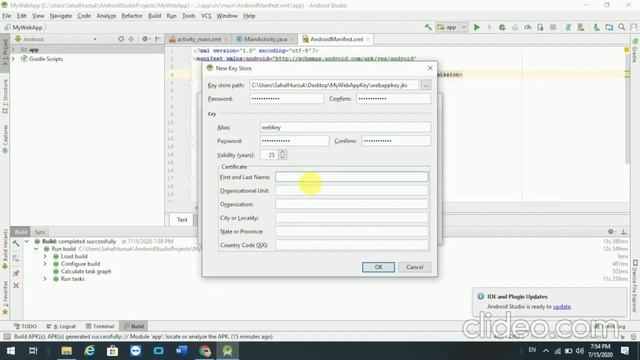Viewport: 640px width, 360px height.
Task: Switch to Sync tab in Build panel
Action: (40, 232)
